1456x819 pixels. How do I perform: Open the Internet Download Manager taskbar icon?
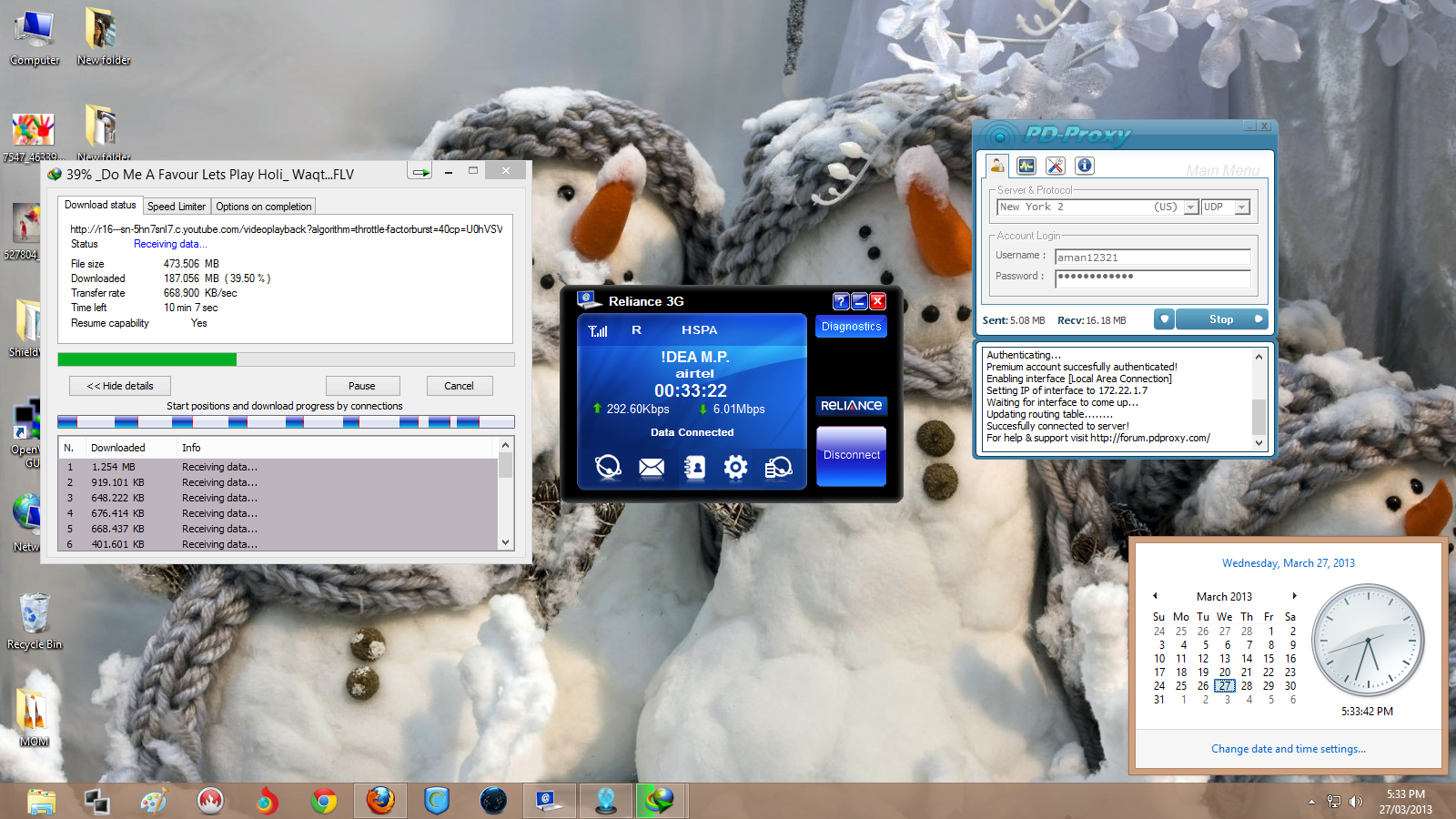tap(661, 801)
